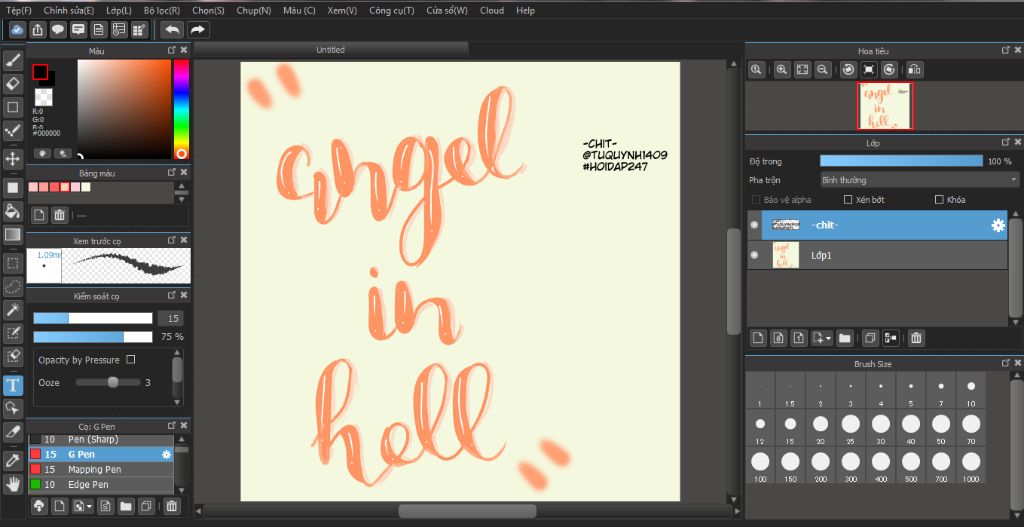This screenshot has height=527, width=1024.
Task: Click the flip view icon in the Navigator
Action: click(914, 69)
